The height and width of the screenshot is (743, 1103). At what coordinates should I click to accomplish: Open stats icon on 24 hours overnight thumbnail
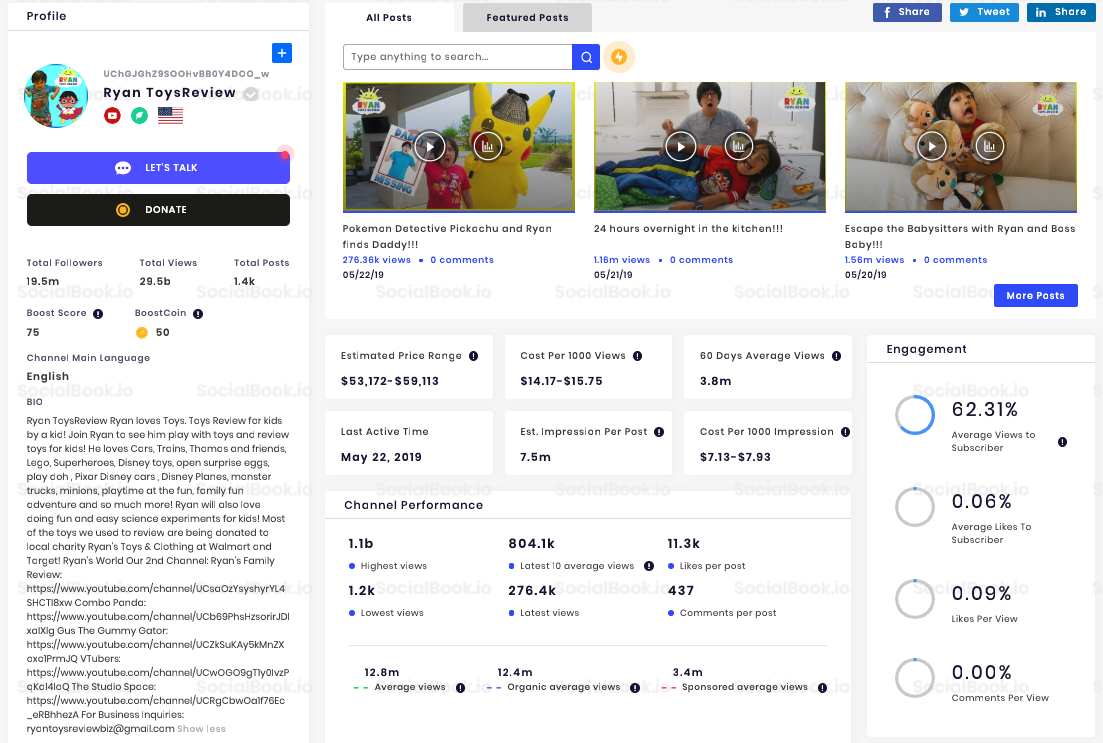tap(739, 146)
